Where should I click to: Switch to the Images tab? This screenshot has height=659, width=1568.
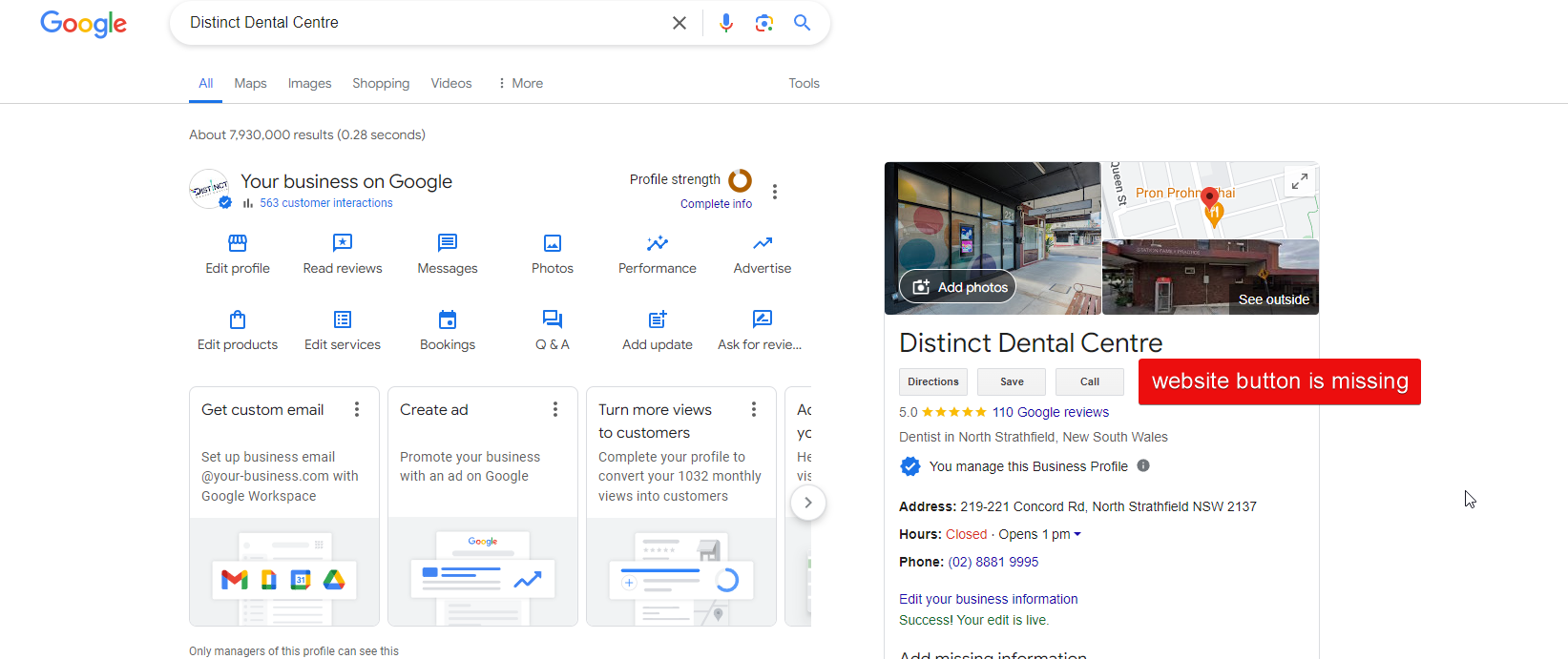click(x=309, y=84)
